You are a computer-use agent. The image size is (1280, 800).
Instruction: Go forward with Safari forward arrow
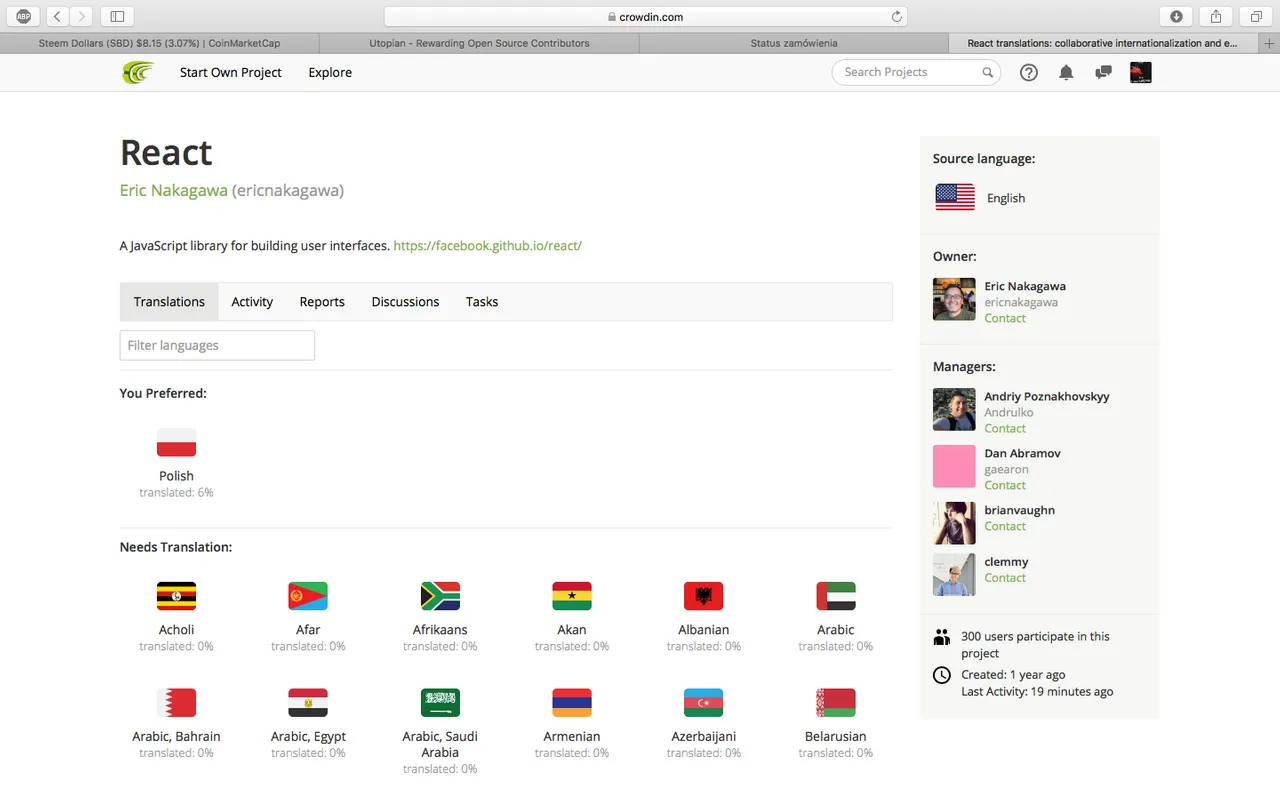pos(81,16)
